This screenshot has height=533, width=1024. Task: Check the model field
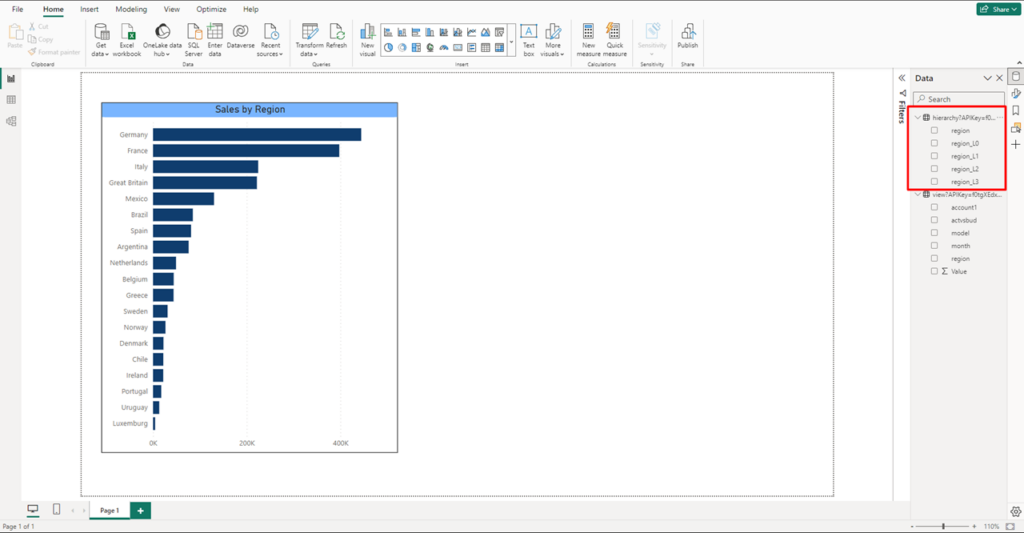935,233
